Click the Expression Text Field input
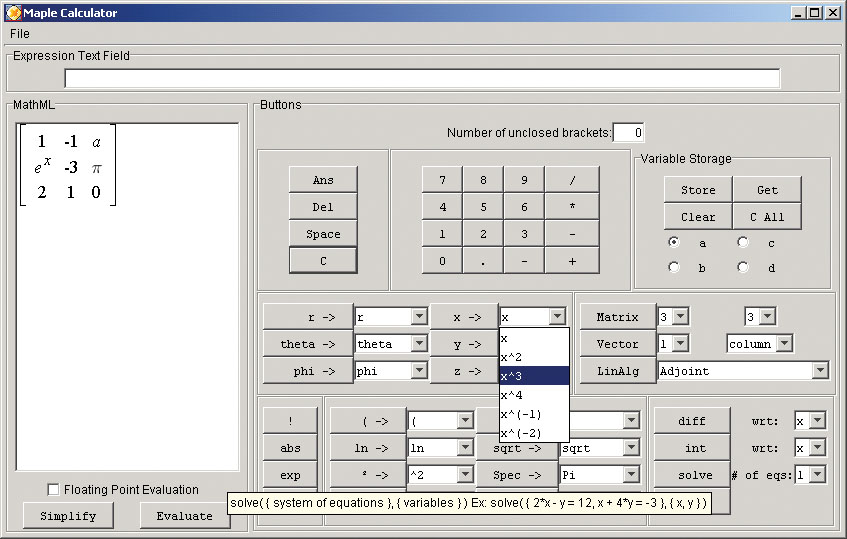 422,78
